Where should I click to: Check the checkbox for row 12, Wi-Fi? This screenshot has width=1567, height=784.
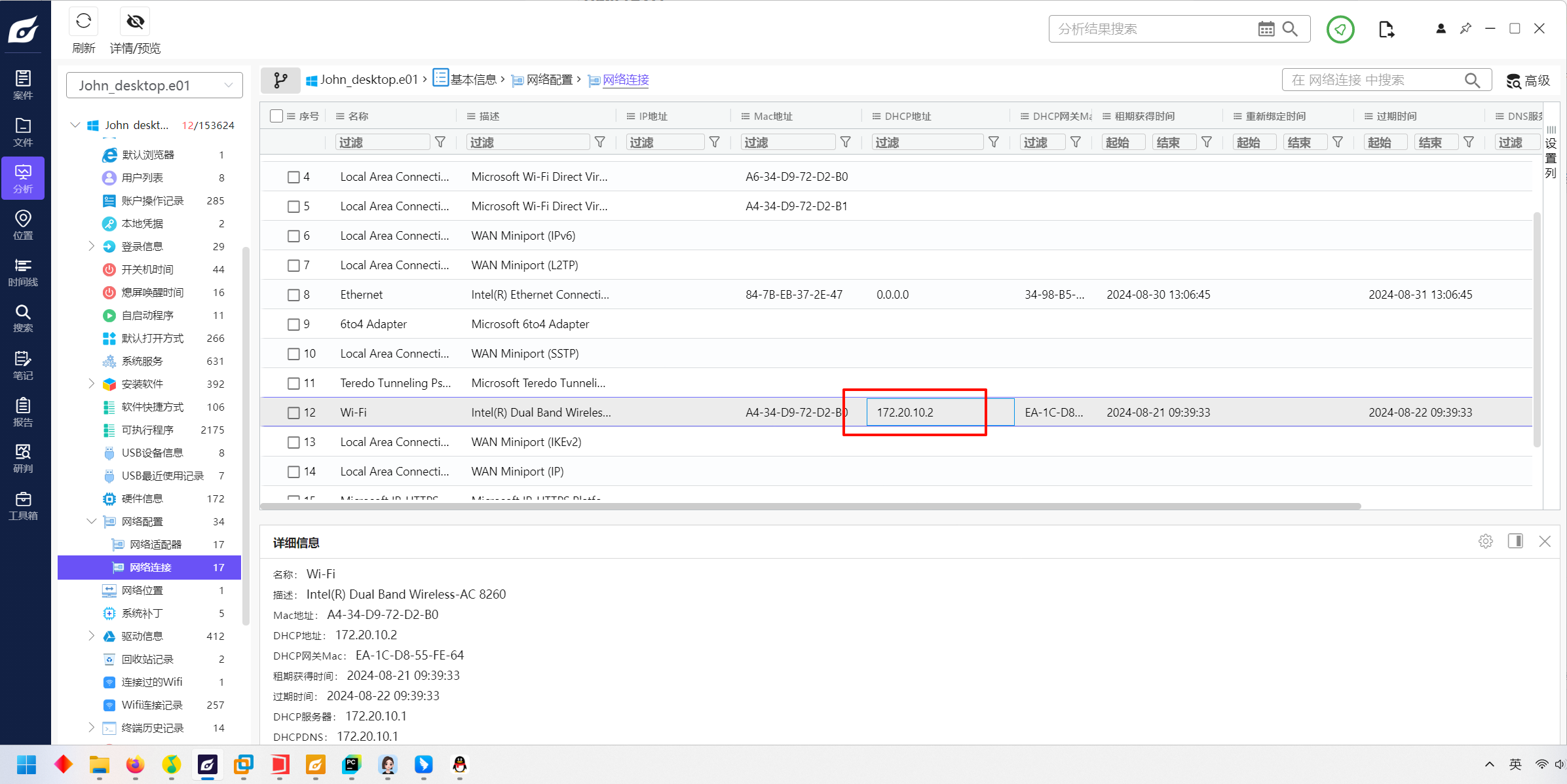293,413
